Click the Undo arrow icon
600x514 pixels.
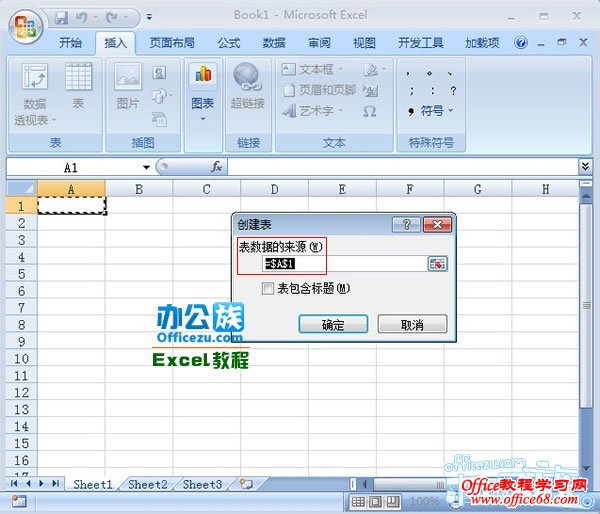[81, 18]
